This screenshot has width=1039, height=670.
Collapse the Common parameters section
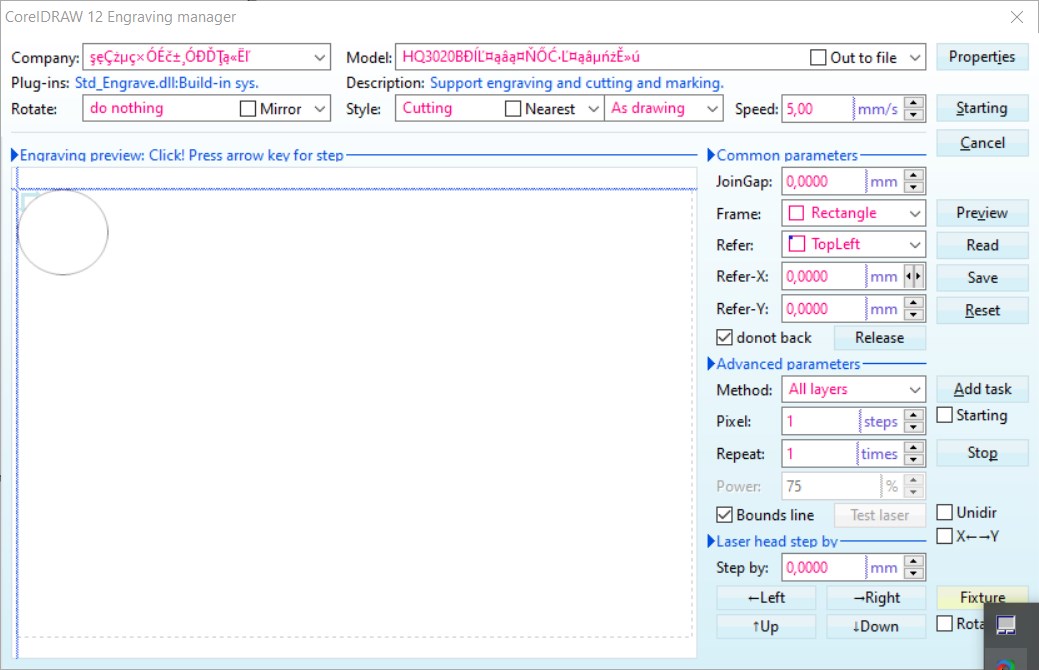711,155
